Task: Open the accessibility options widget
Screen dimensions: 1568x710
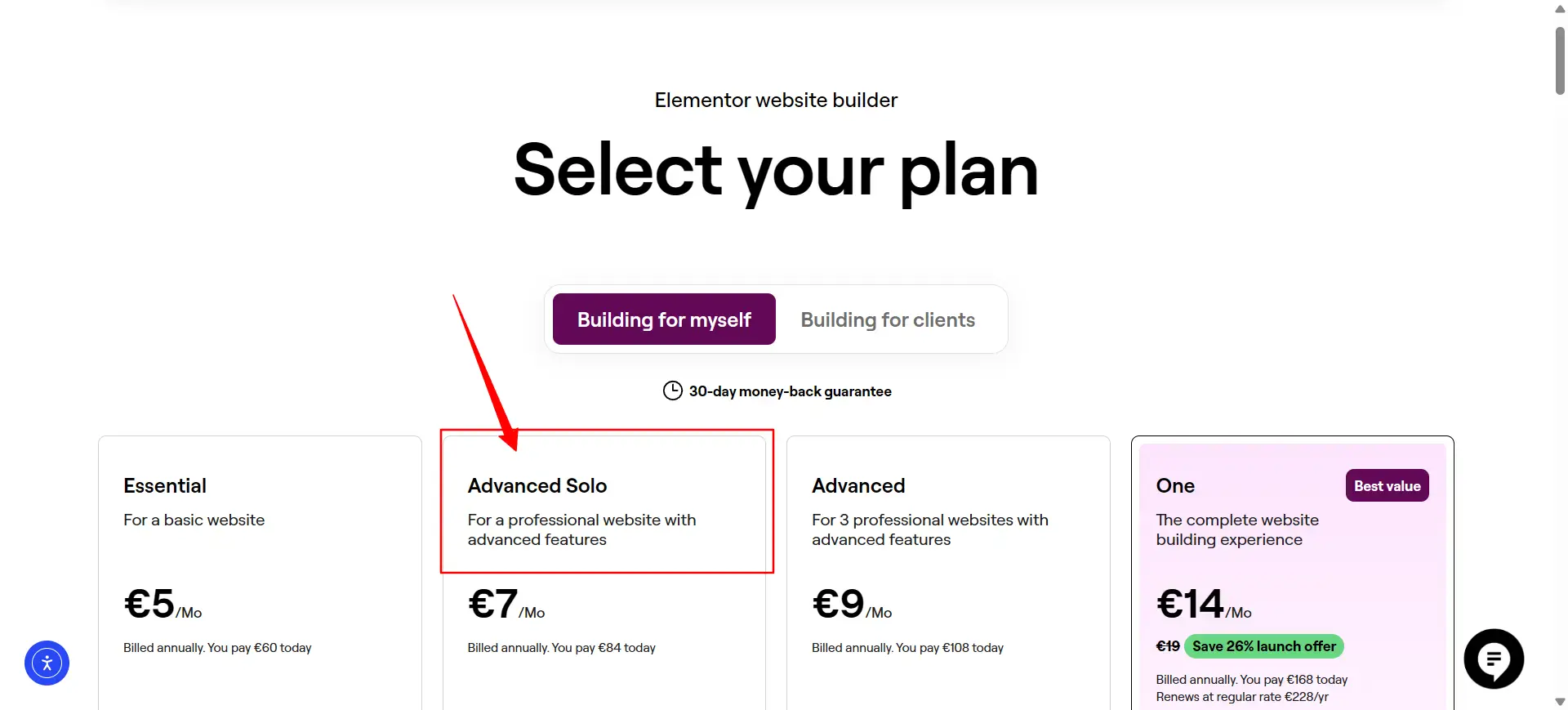Action: [x=47, y=663]
